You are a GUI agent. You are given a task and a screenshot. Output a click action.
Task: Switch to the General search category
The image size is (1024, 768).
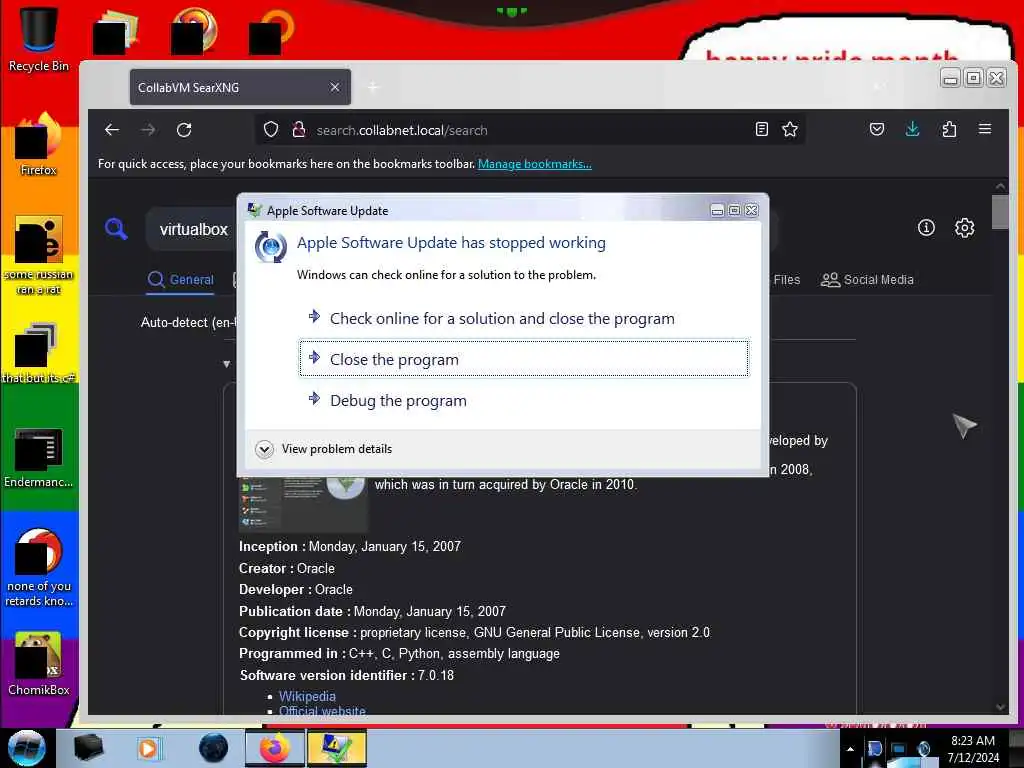point(181,280)
